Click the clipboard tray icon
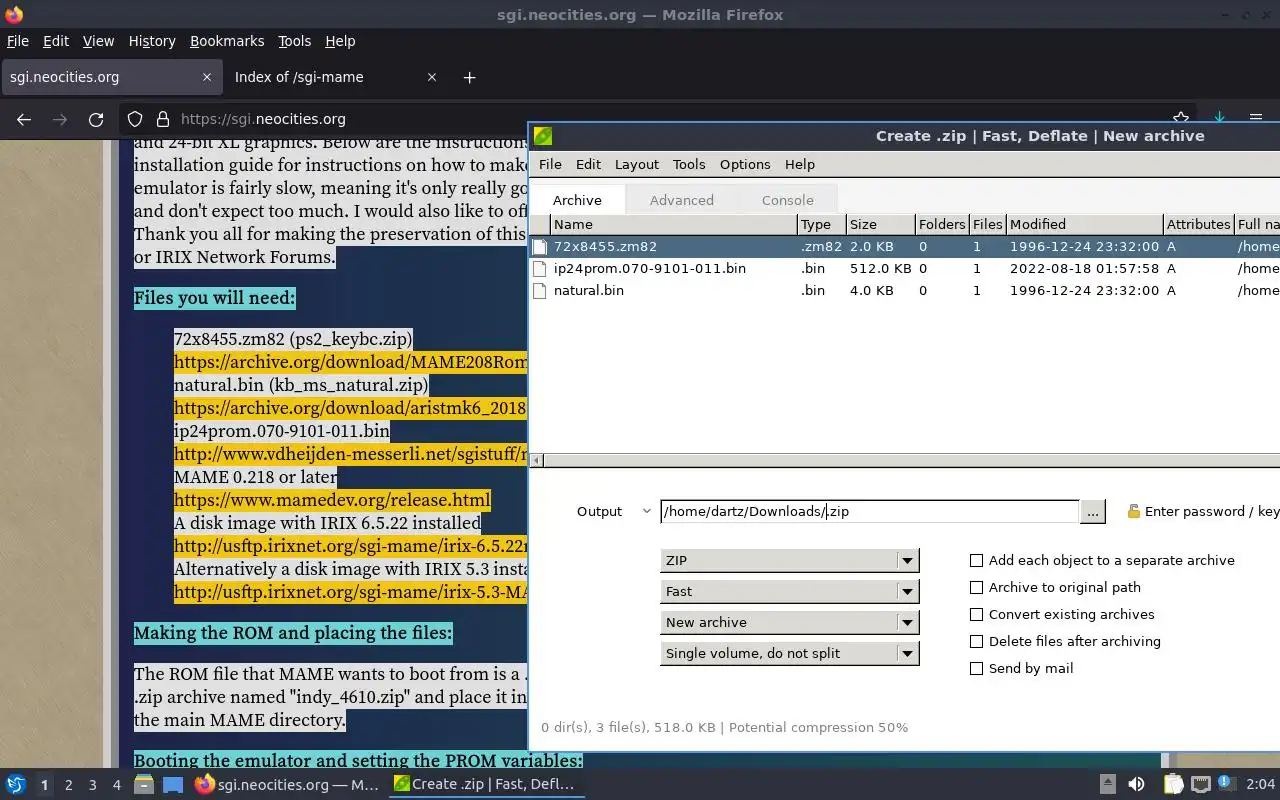This screenshot has width=1280, height=800. tap(1173, 784)
